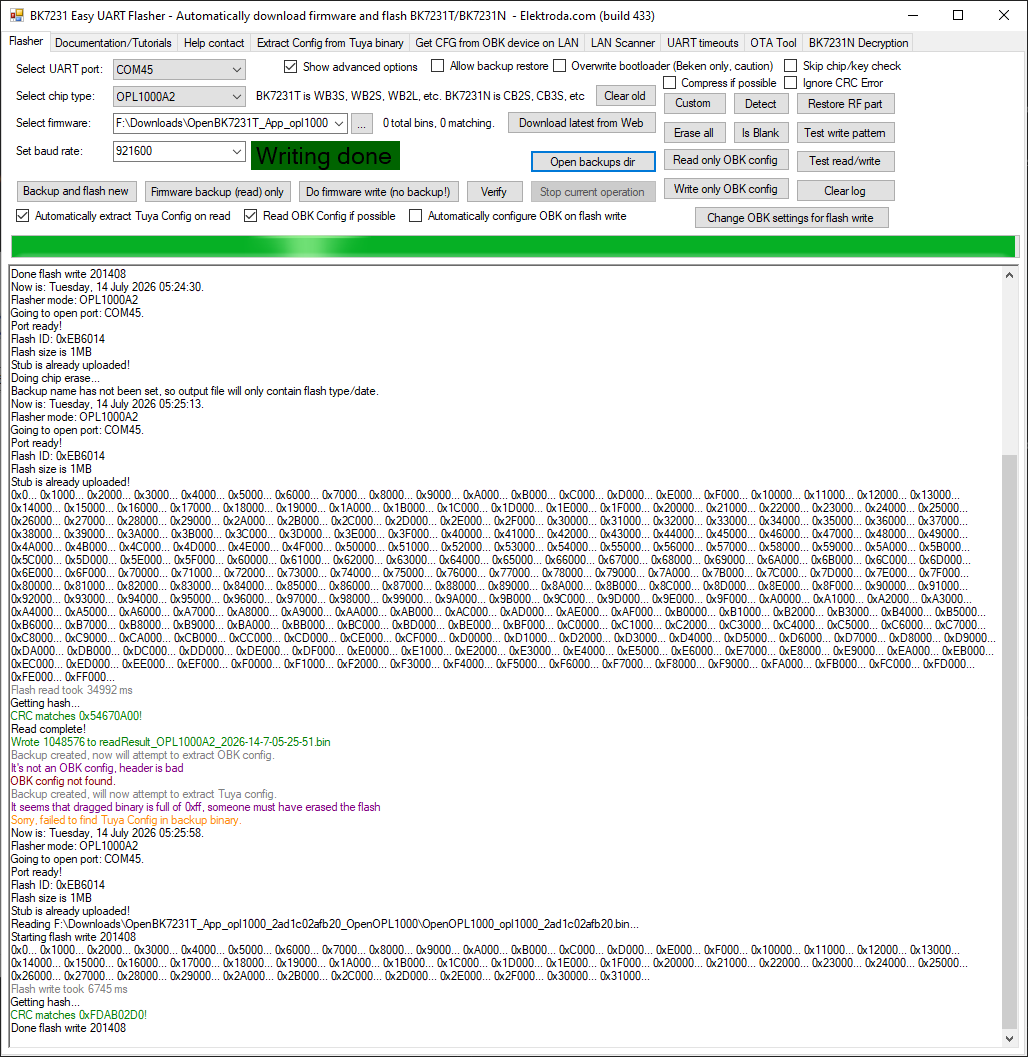1028x1057 pixels.
Task: Expand the firmware file dropdown
Action: coord(339,123)
